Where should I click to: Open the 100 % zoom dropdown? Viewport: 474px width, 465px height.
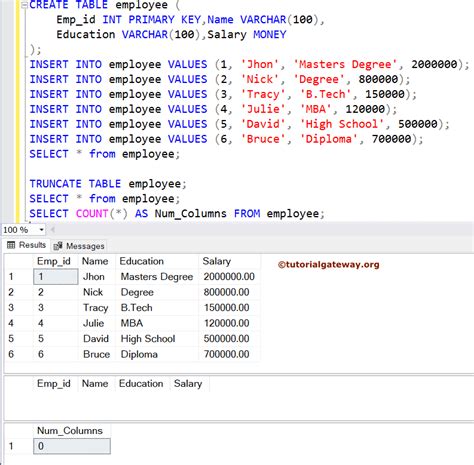point(41,230)
